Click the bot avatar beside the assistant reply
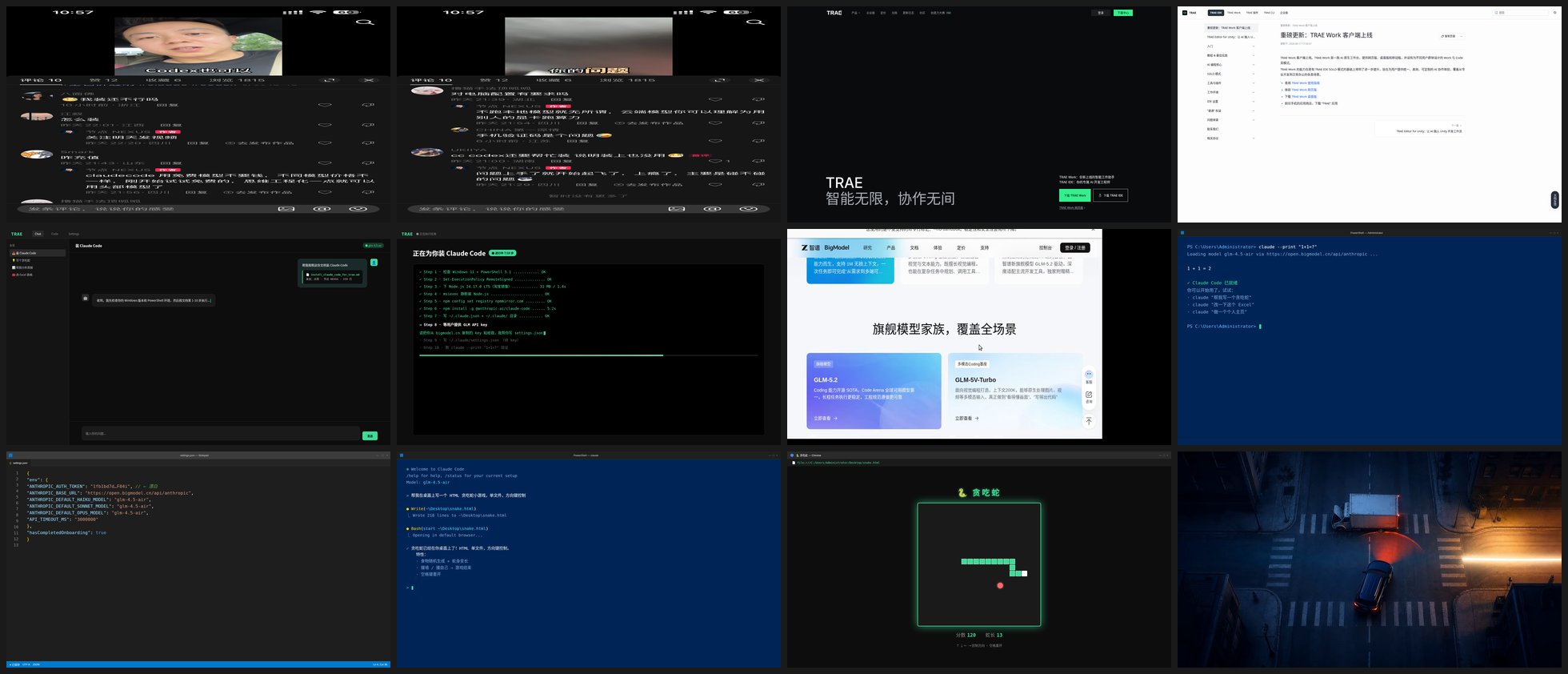Screen dimensions: 1568x674 click(x=85, y=298)
